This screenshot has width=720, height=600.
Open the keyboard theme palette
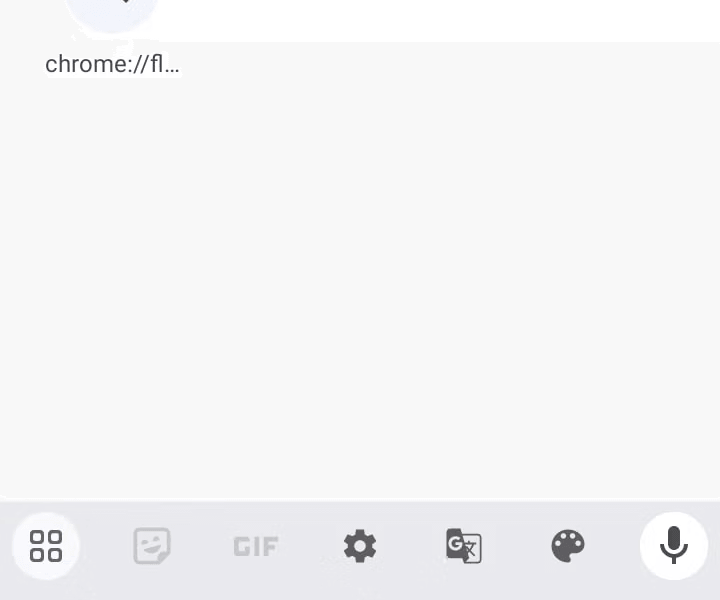pos(568,546)
